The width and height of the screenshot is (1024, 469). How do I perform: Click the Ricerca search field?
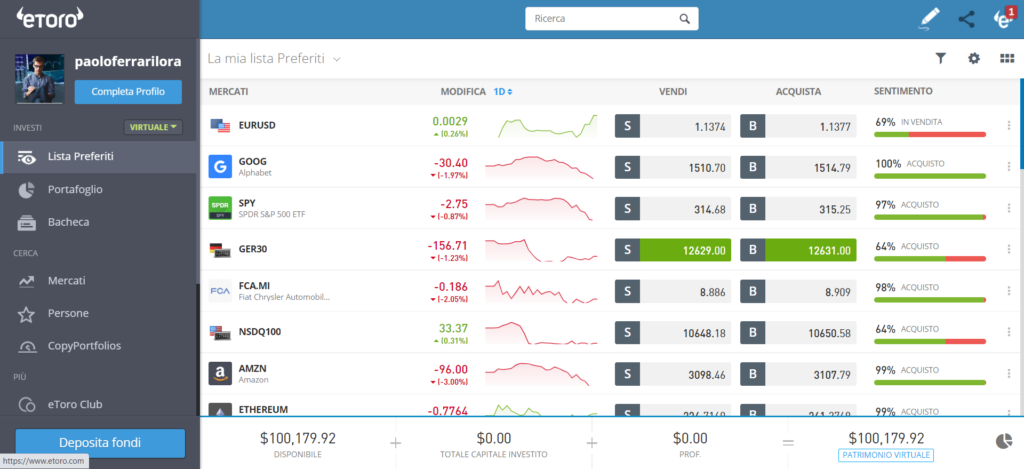click(612, 19)
